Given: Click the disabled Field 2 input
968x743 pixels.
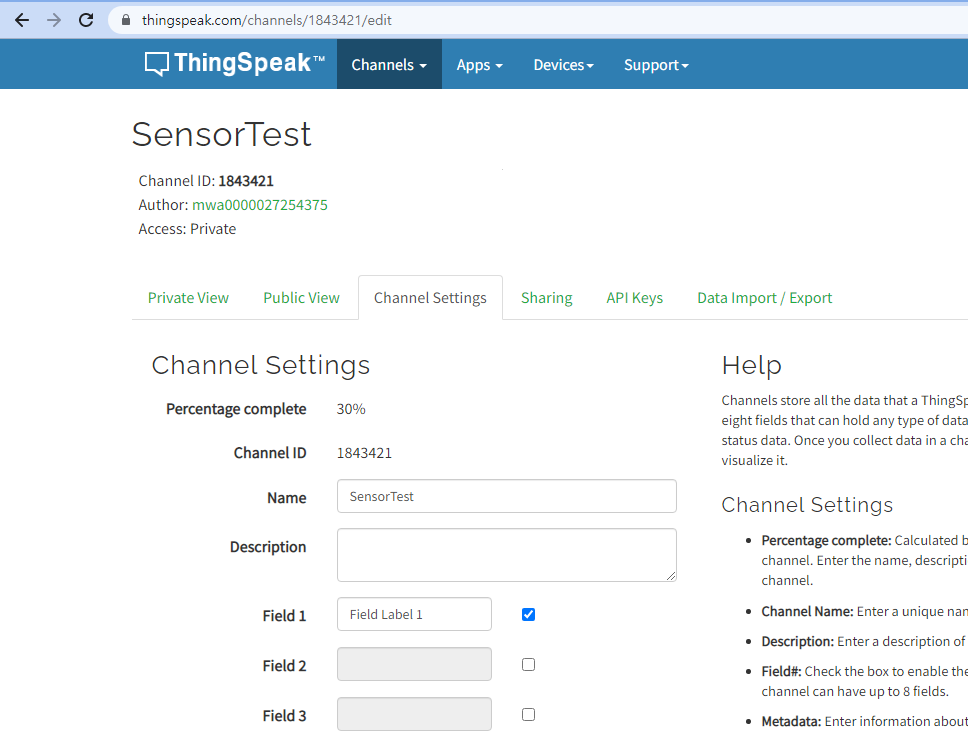Looking at the screenshot, I should tap(414, 664).
